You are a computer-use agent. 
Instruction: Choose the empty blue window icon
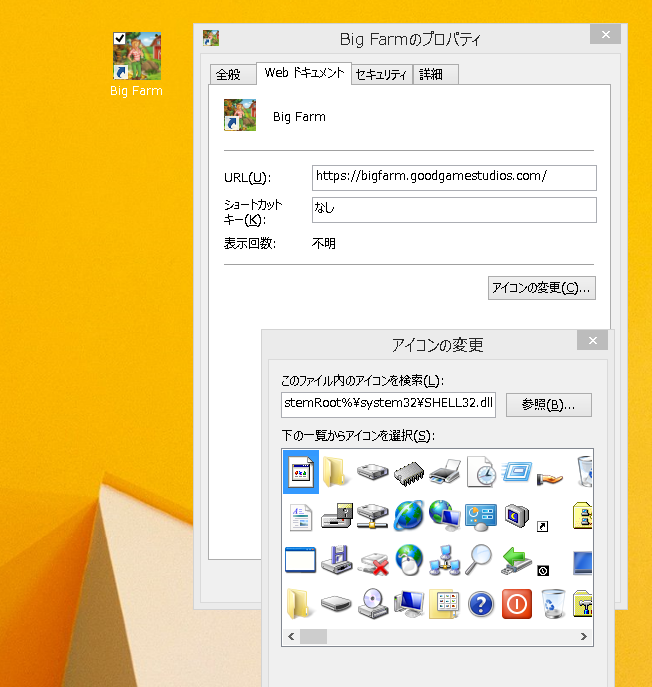click(x=300, y=560)
